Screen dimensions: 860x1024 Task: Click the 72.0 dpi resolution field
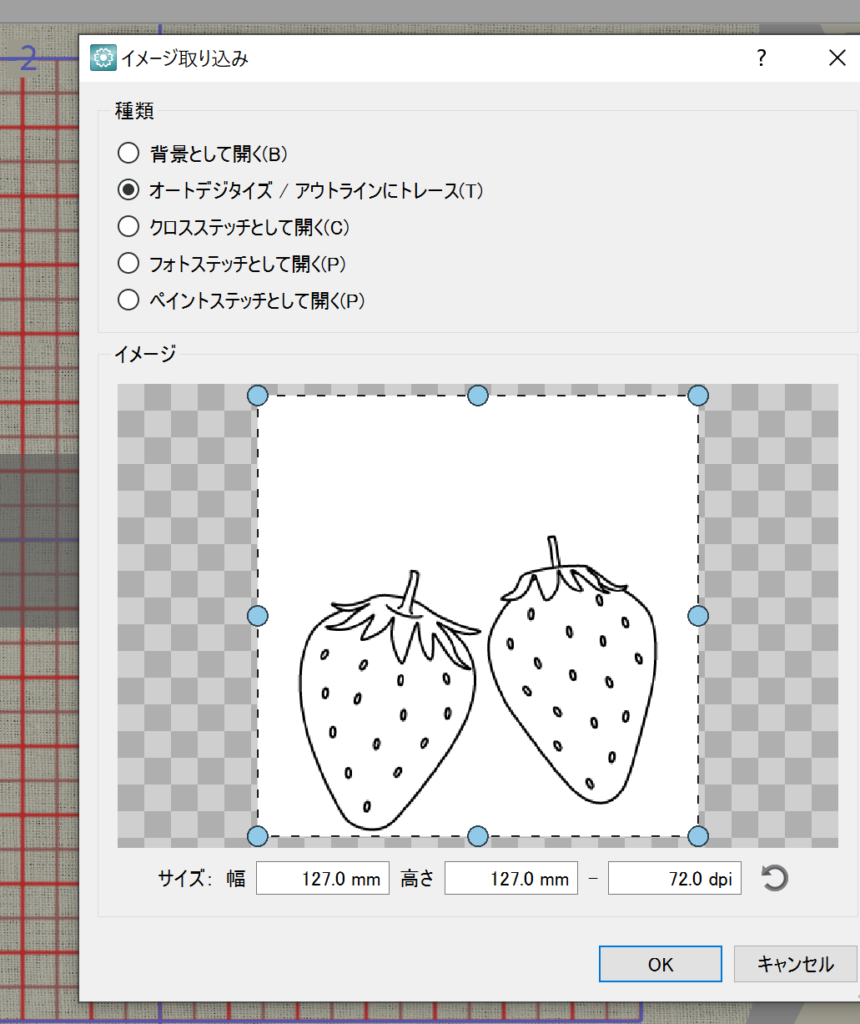[x=674, y=879]
